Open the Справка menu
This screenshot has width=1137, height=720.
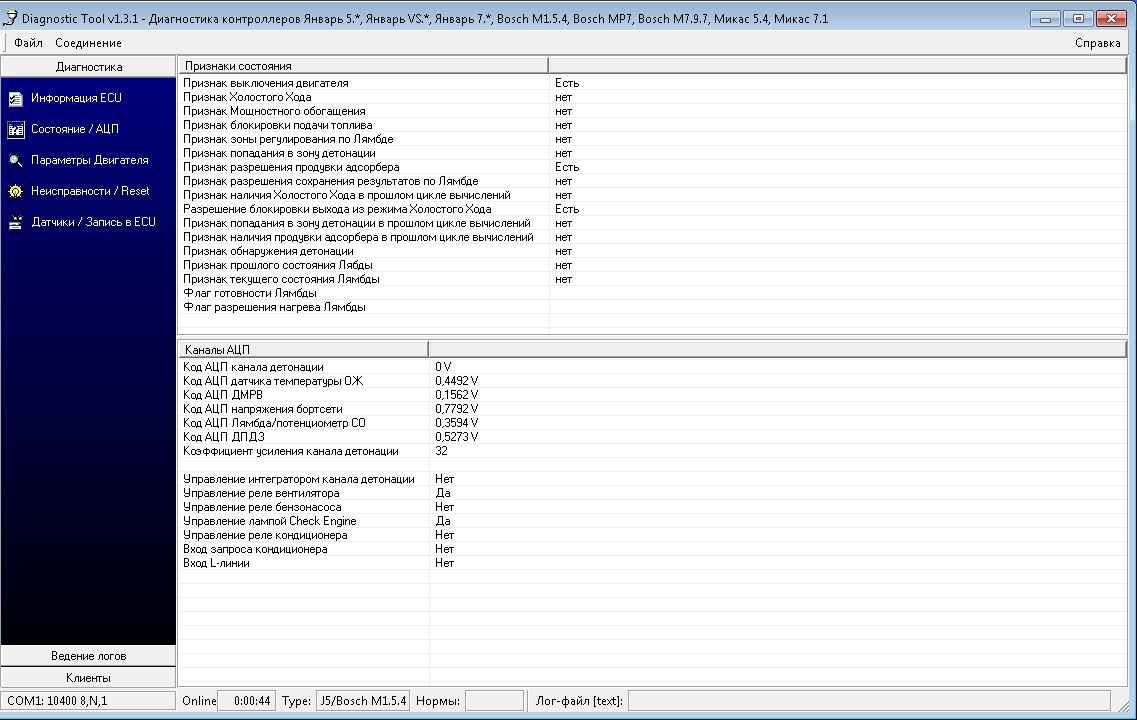pyautogui.click(x=1097, y=43)
